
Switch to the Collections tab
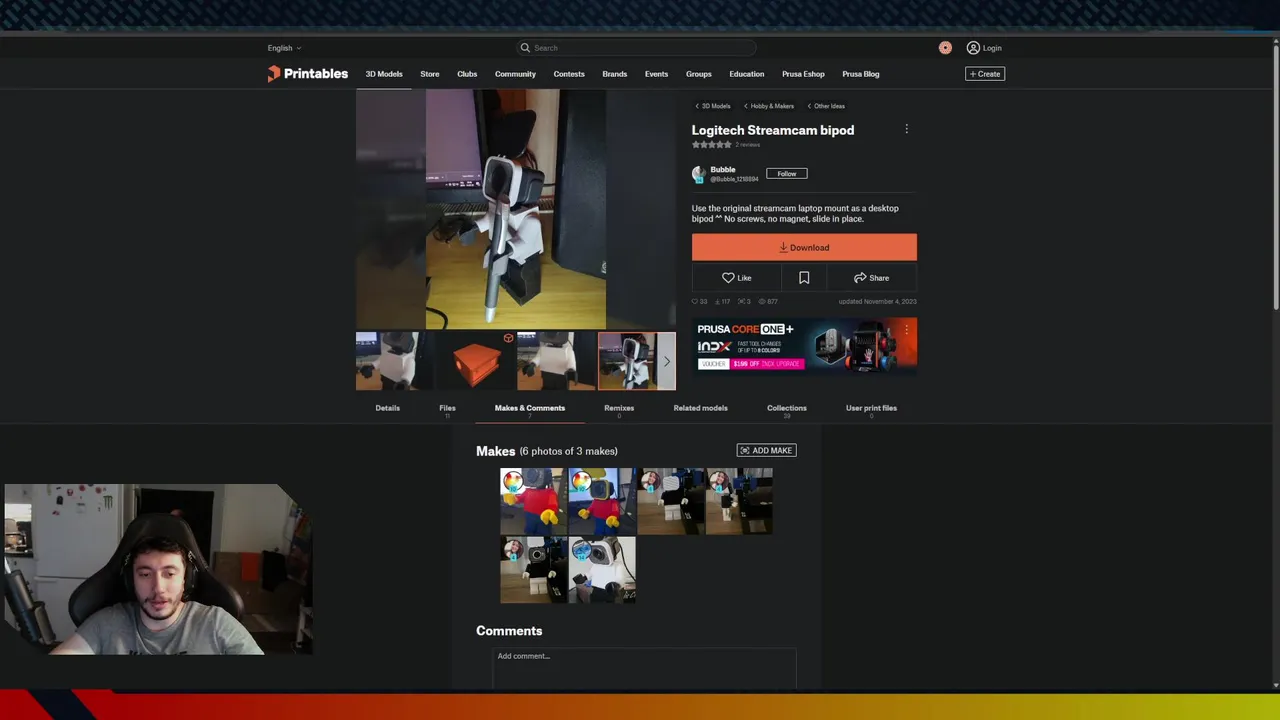pos(787,408)
